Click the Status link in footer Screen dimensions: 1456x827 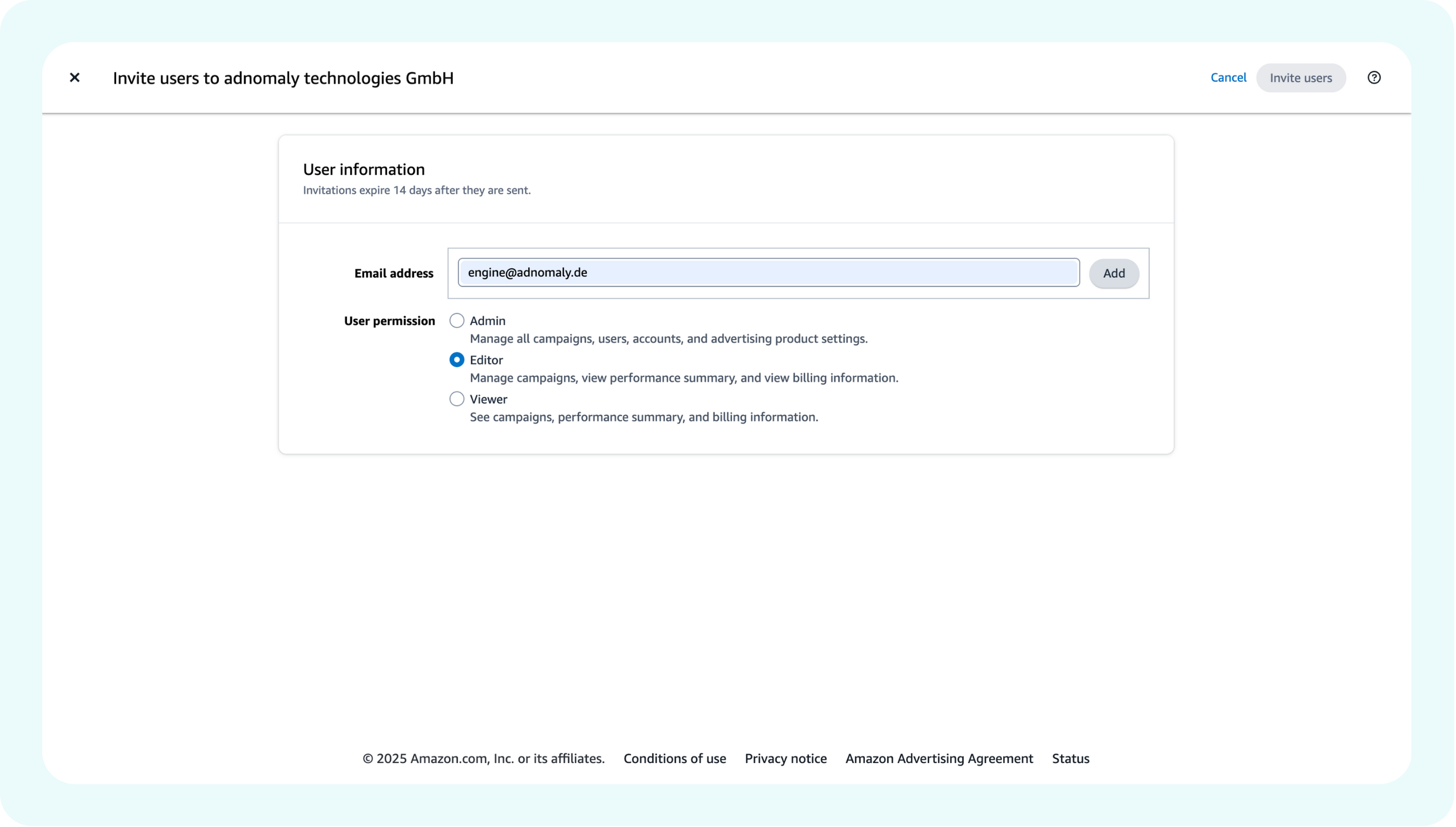point(1070,758)
